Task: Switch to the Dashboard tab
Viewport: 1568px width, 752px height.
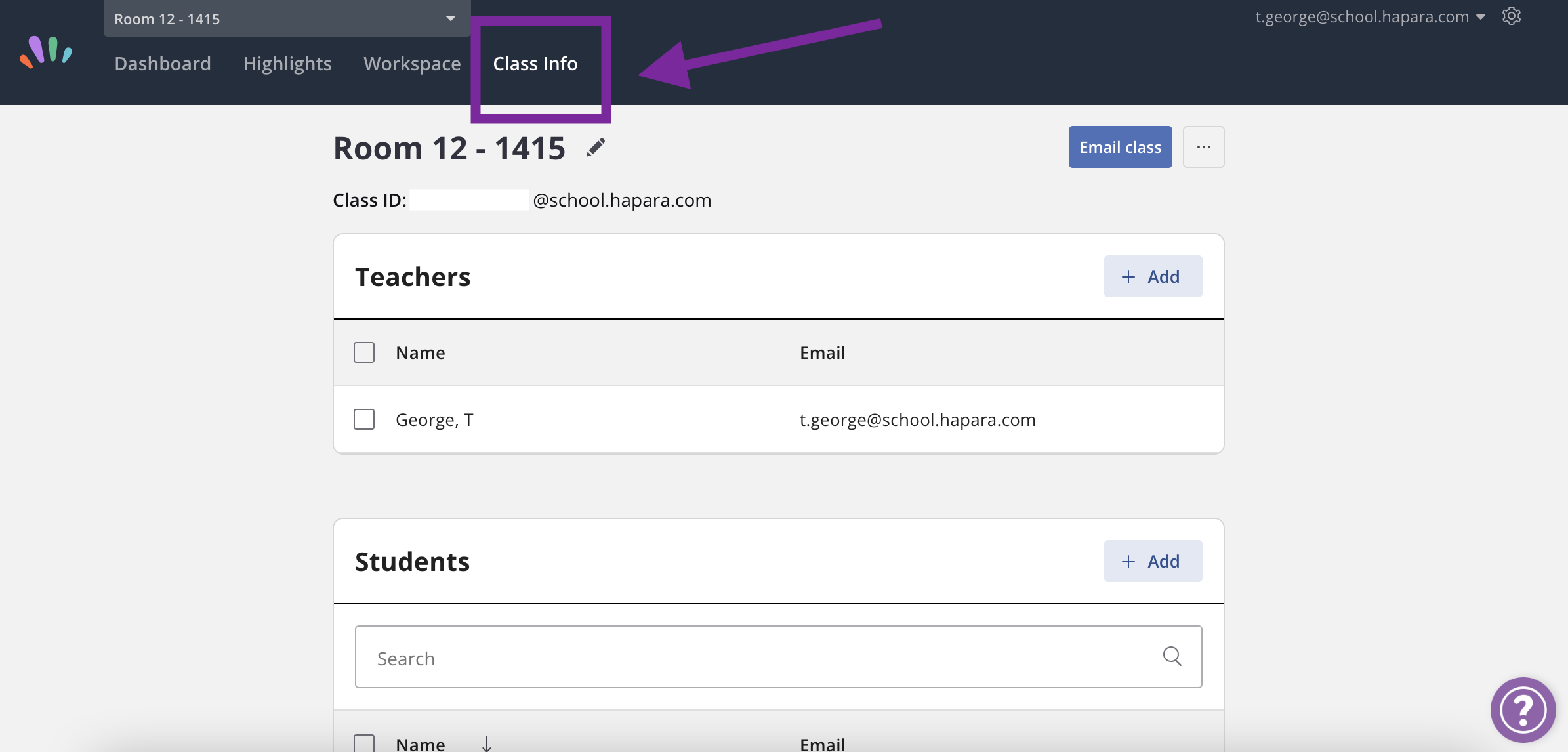Action: (163, 64)
